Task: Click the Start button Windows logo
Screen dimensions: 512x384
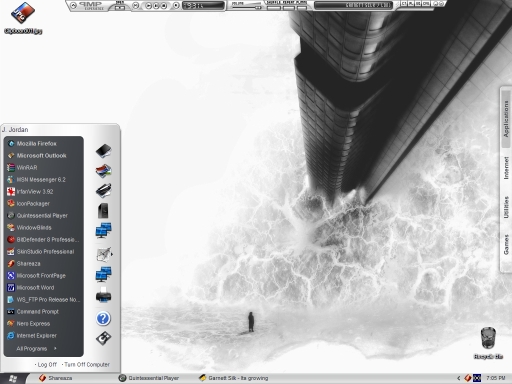Action: 13,378
